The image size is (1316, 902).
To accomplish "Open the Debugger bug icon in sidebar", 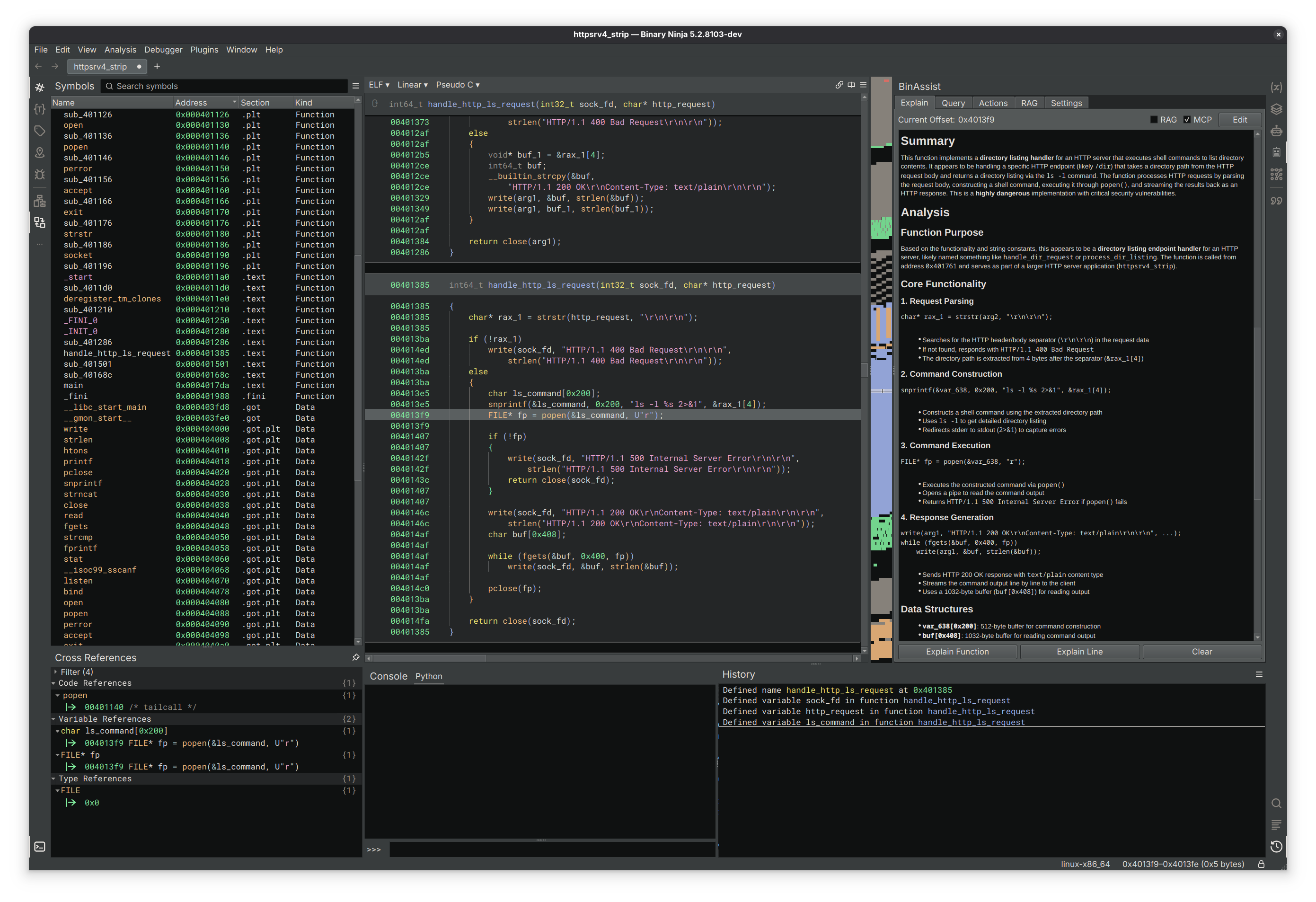I will (x=40, y=174).
